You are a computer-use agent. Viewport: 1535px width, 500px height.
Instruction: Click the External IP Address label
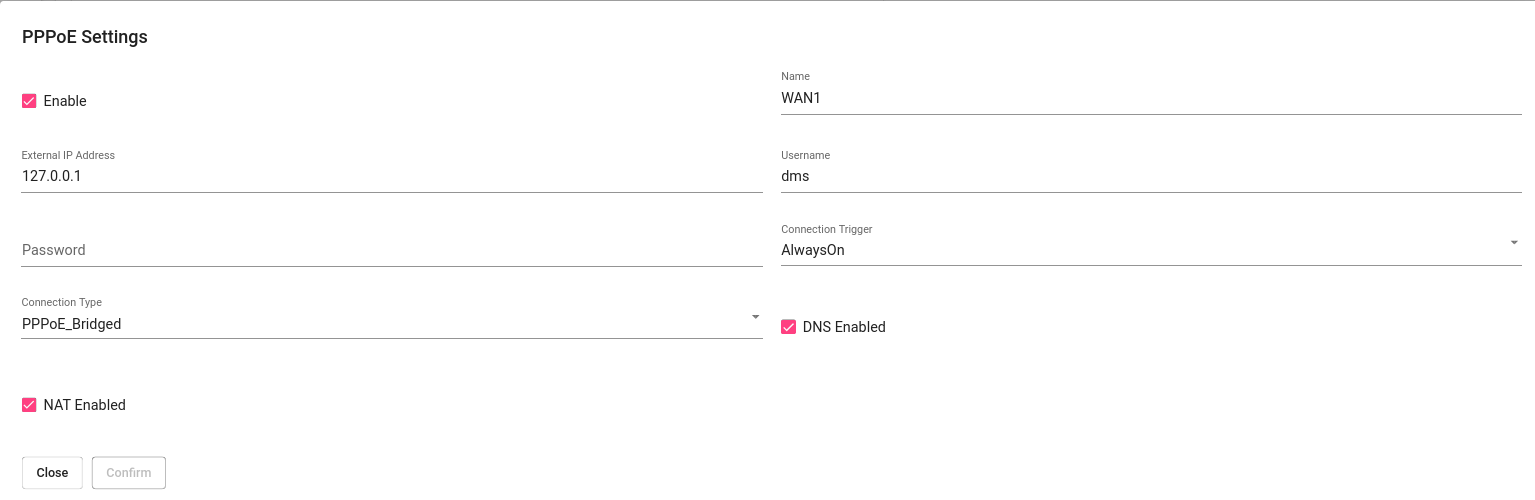point(68,155)
